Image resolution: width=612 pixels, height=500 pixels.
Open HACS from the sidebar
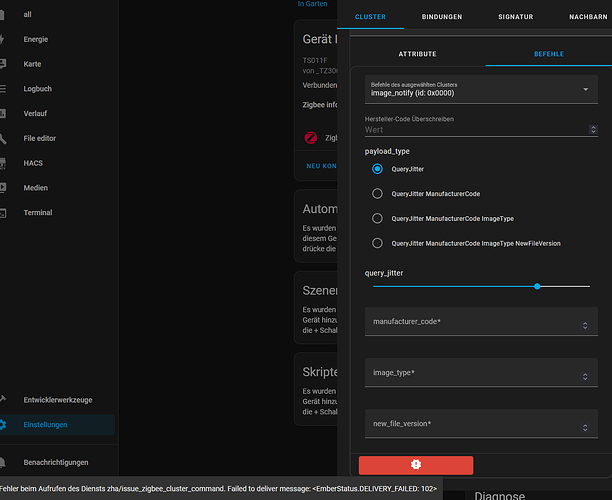pyautogui.click(x=3, y=163)
